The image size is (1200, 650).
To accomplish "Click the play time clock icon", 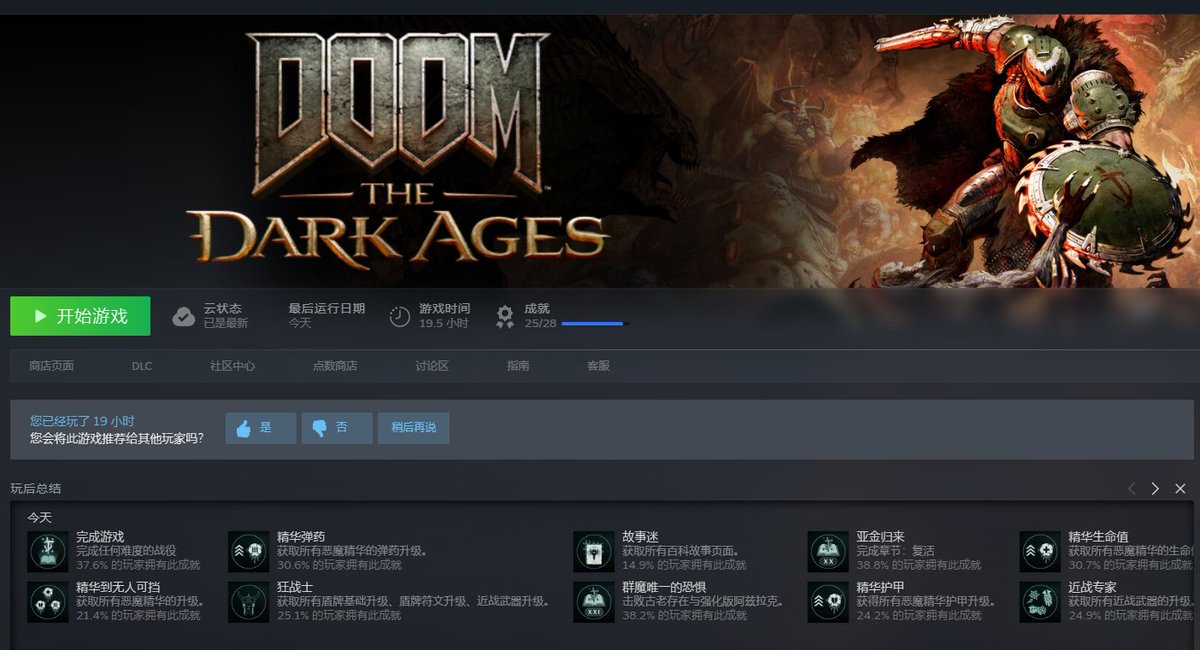I will (400, 316).
